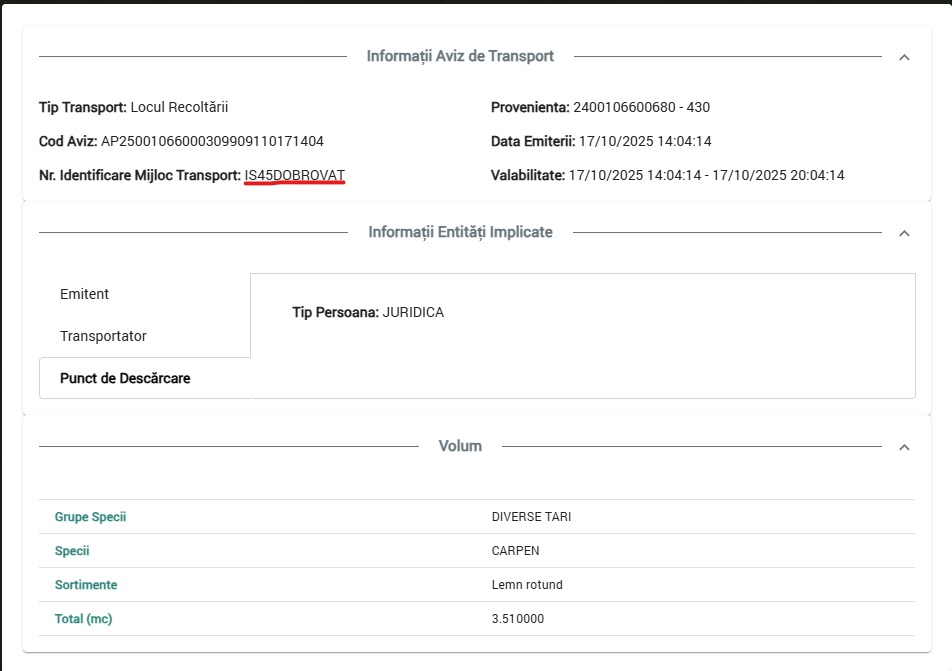Open the Transportator tab
This screenshot has width=952, height=671.
103,336
